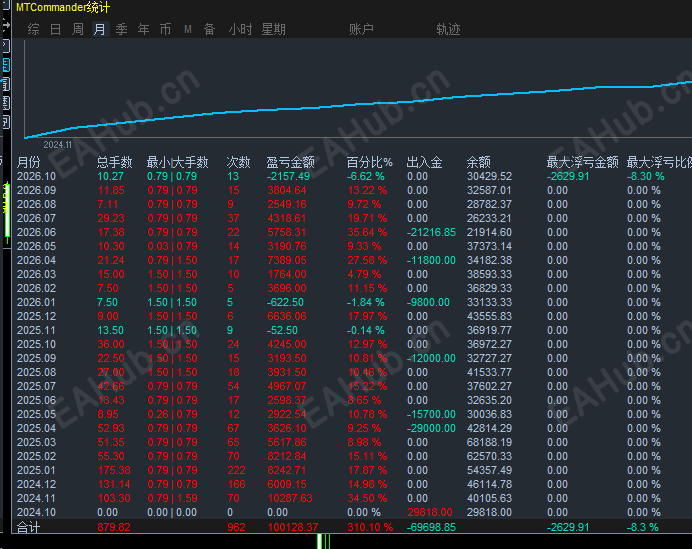
Task: Click withdrawal value -11800.00
Action: click(x=431, y=260)
